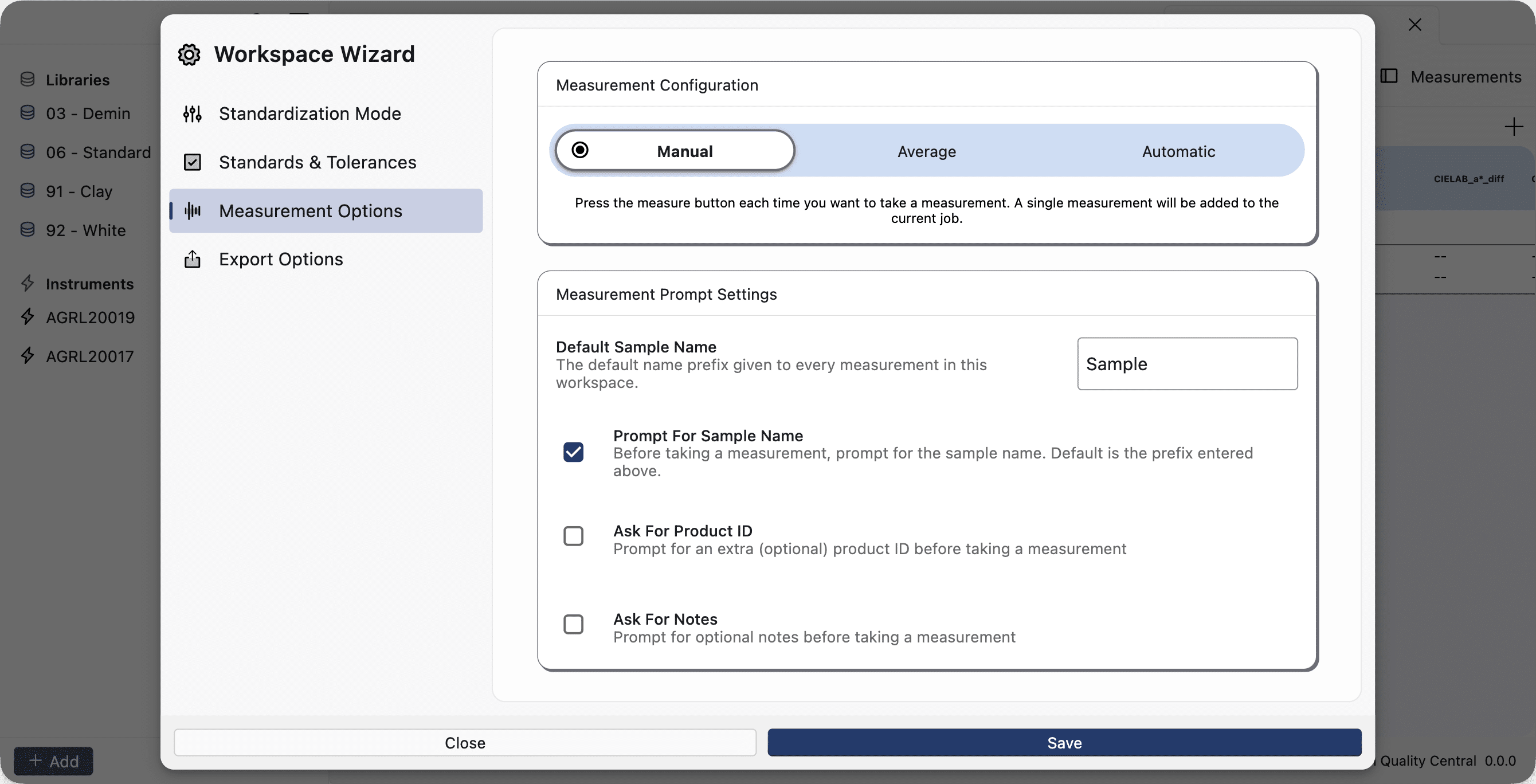Click the Export Options share icon
Image resolution: width=1536 pixels, height=784 pixels.
192,260
